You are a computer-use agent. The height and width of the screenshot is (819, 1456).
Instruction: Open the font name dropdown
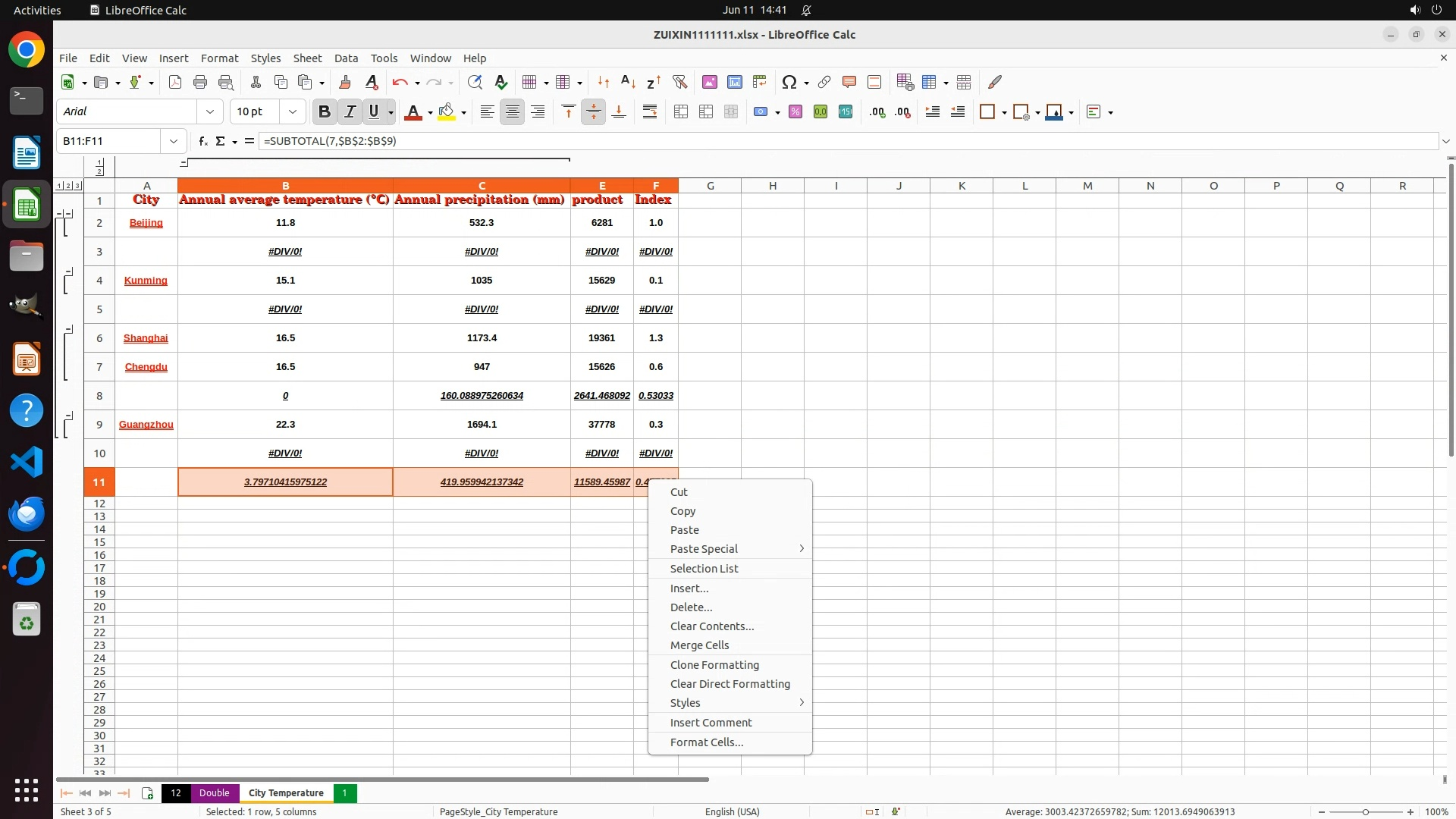[210, 111]
